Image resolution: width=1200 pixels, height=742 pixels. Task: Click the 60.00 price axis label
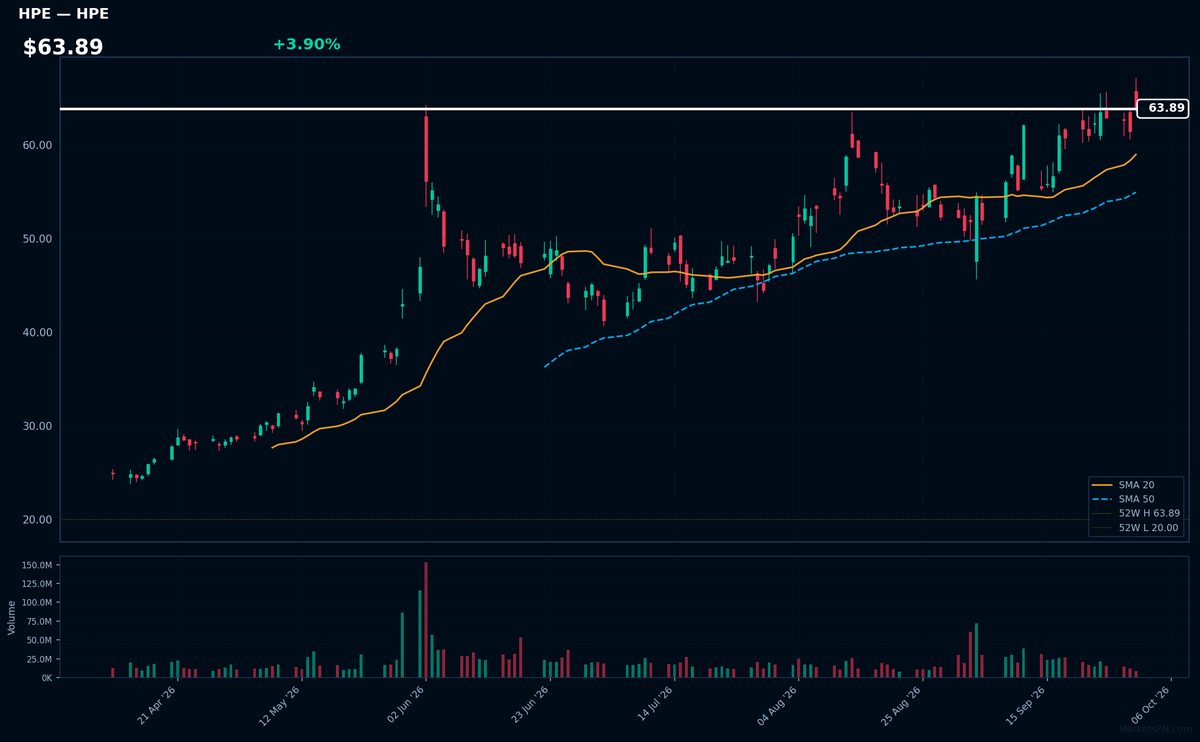37,145
